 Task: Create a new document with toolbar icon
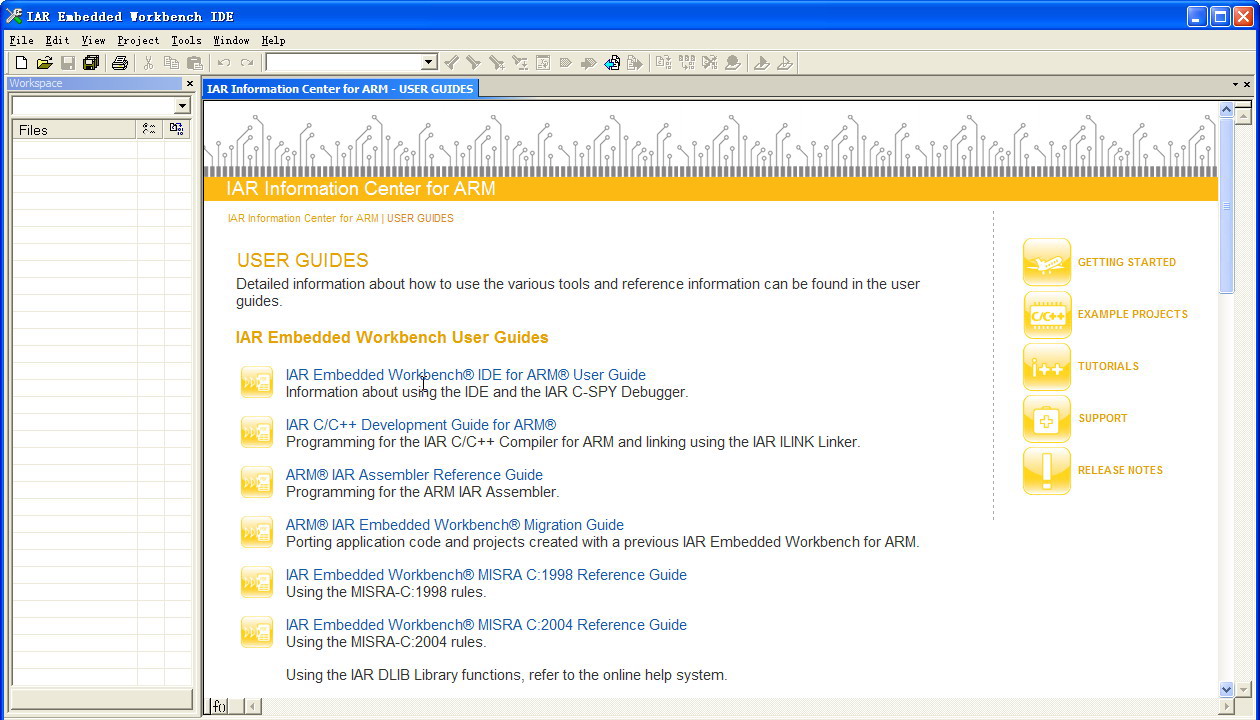click(x=21, y=63)
